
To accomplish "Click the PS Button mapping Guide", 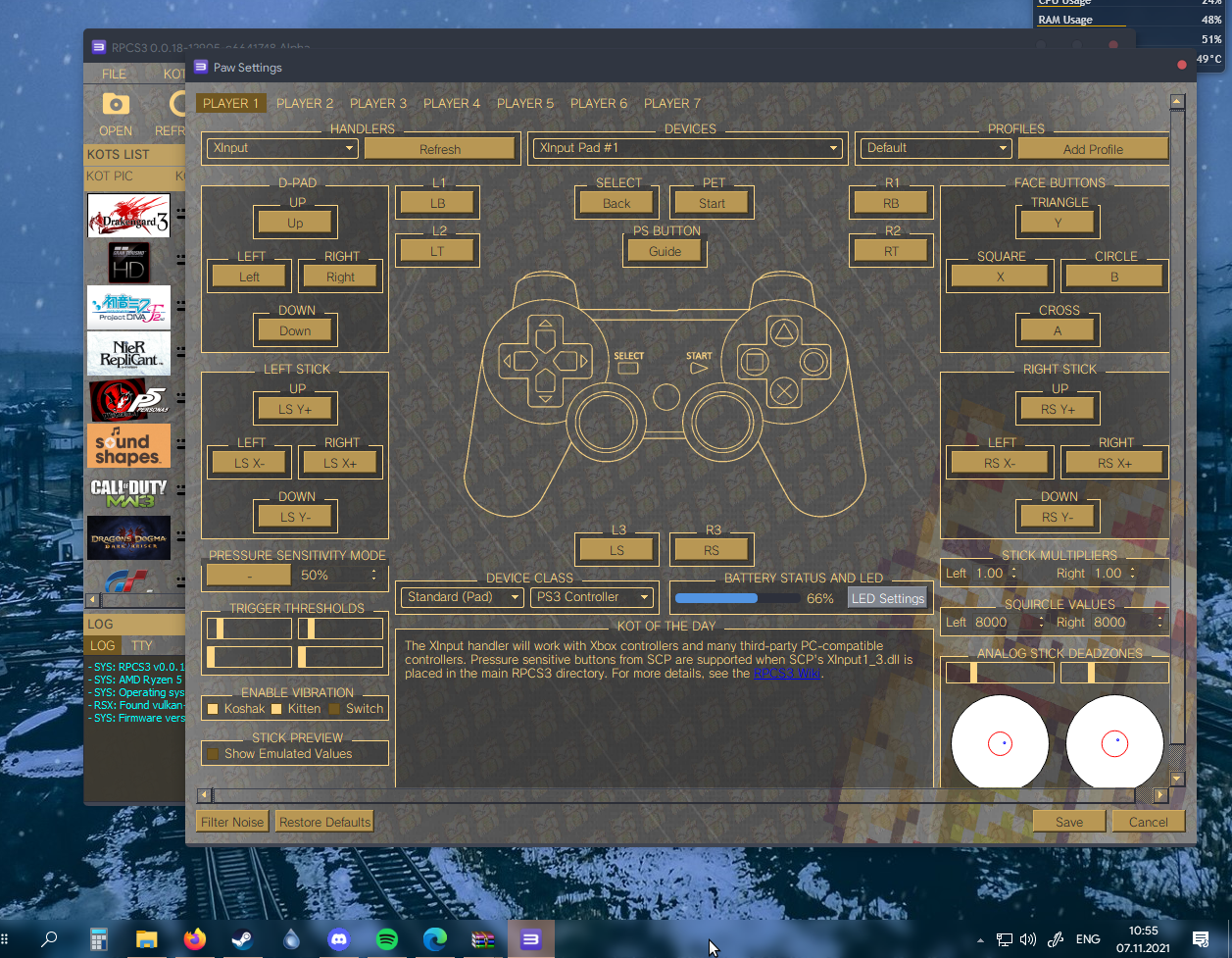I will [665, 251].
